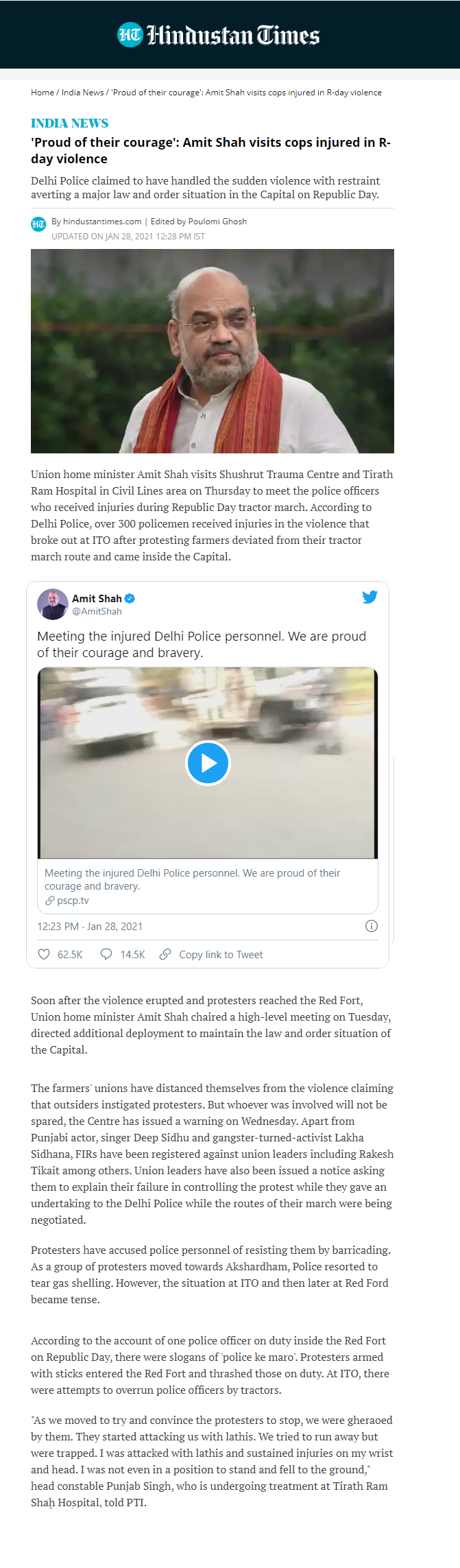The image size is (460, 1568).
Task: Click the @AmitShah handle
Action: 97,611
